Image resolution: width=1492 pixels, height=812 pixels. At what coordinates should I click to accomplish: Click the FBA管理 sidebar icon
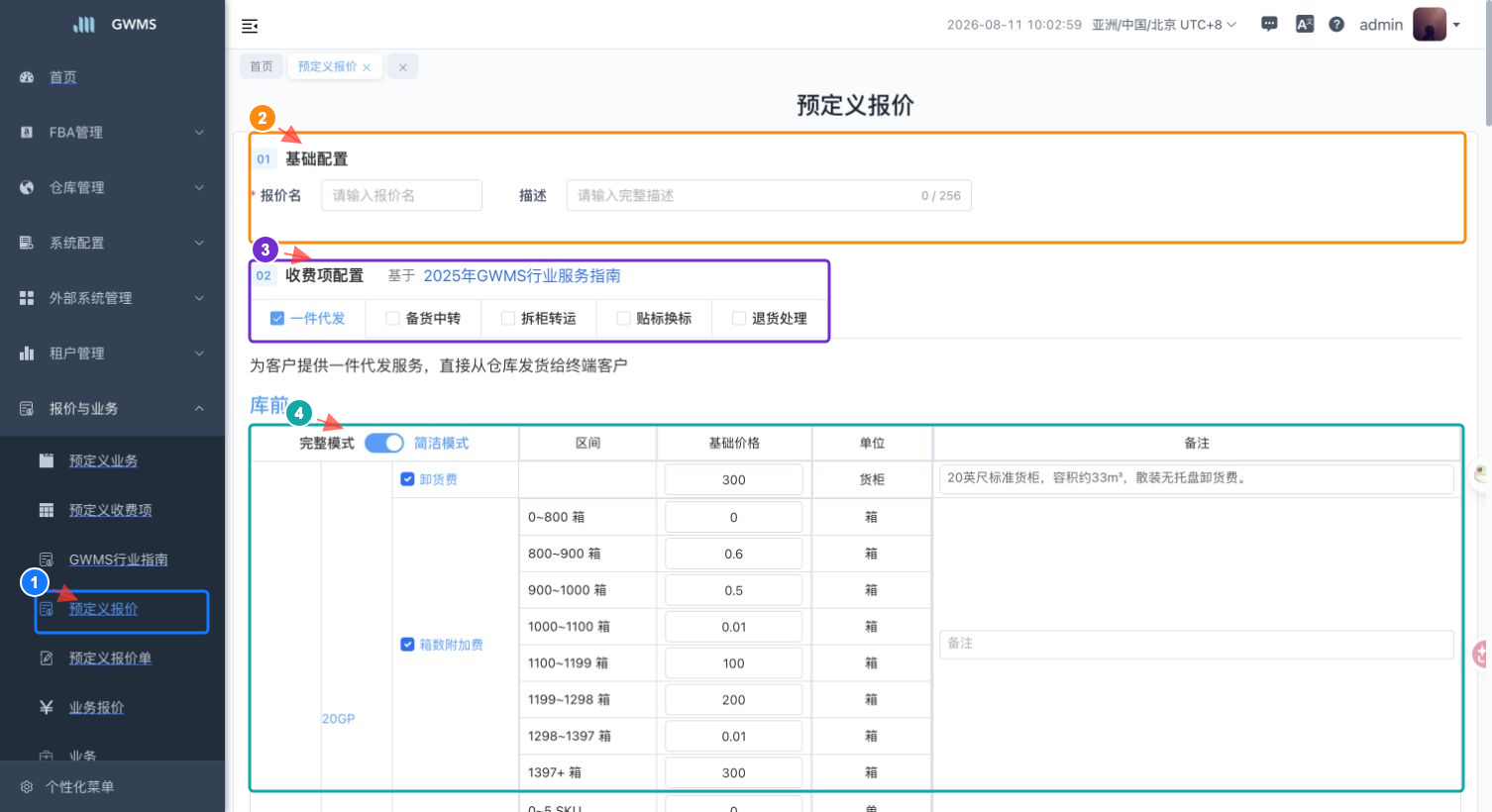(27, 133)
